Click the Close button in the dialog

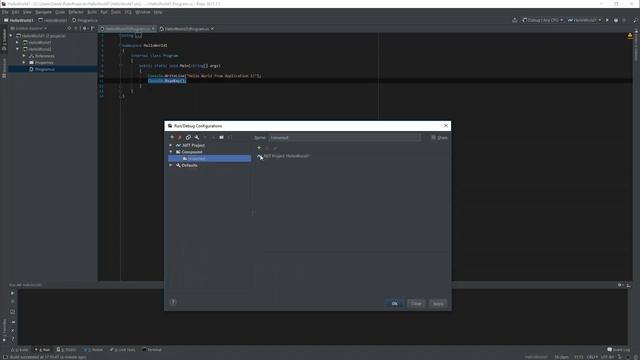coord(416,304)
